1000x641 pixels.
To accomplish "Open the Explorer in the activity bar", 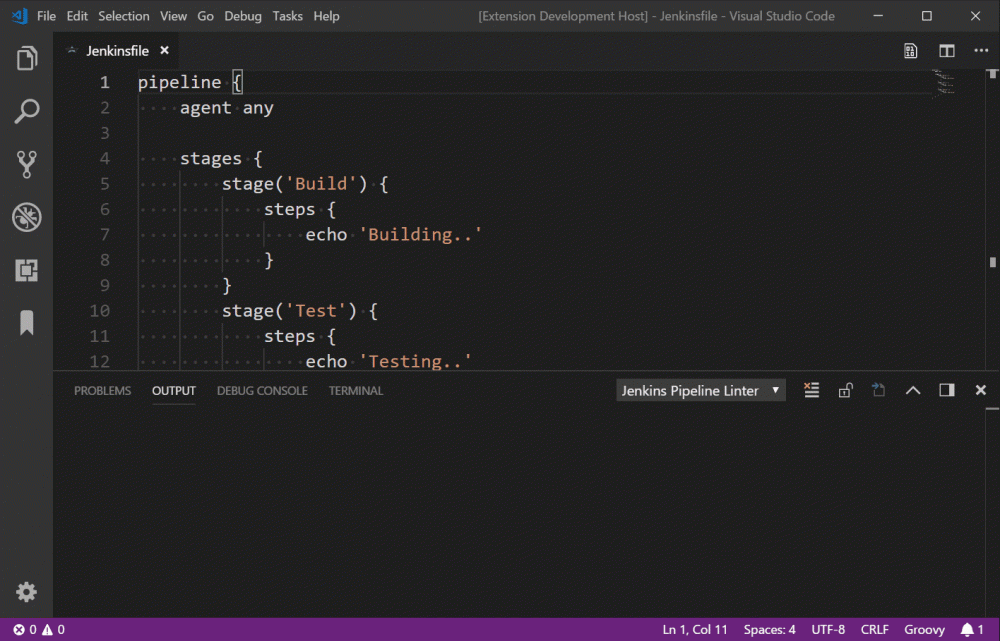I will (x=26, y=57).
